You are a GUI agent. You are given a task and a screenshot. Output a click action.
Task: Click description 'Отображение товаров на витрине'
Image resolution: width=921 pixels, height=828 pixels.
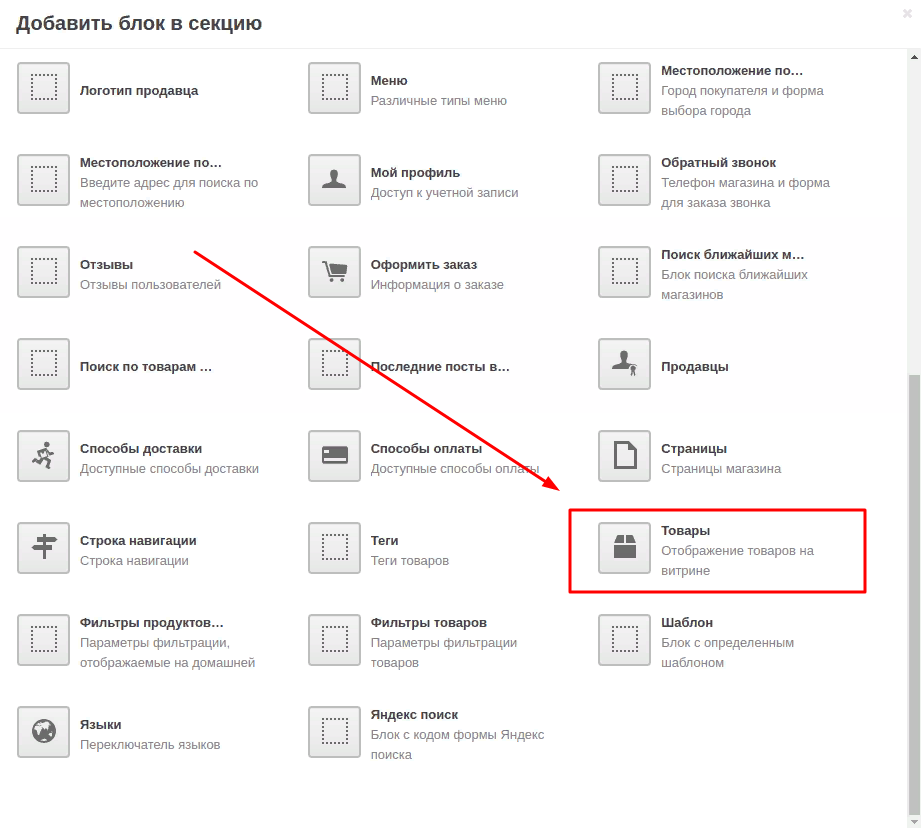tap(738, 561)
